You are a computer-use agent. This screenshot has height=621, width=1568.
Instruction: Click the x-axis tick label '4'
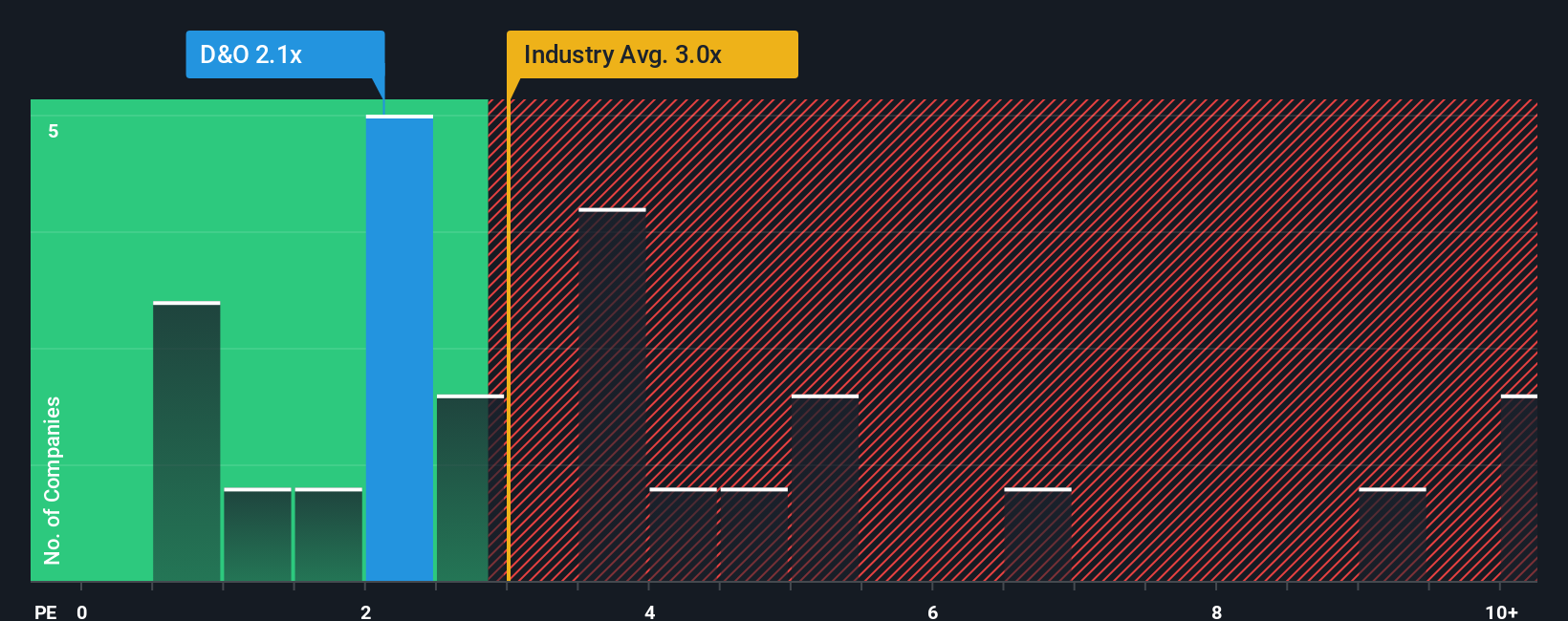click(x=649, y=611)
